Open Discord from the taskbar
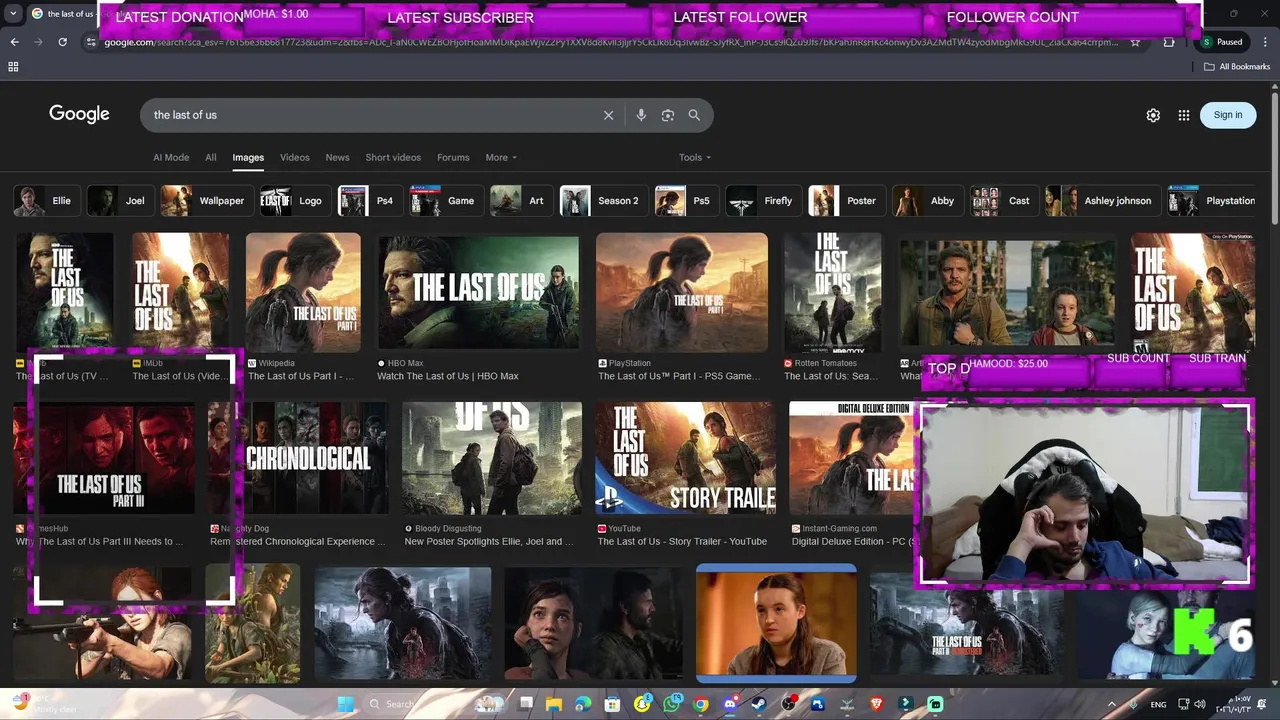This screenshot has height=720, width=1280. pos(730,704)
